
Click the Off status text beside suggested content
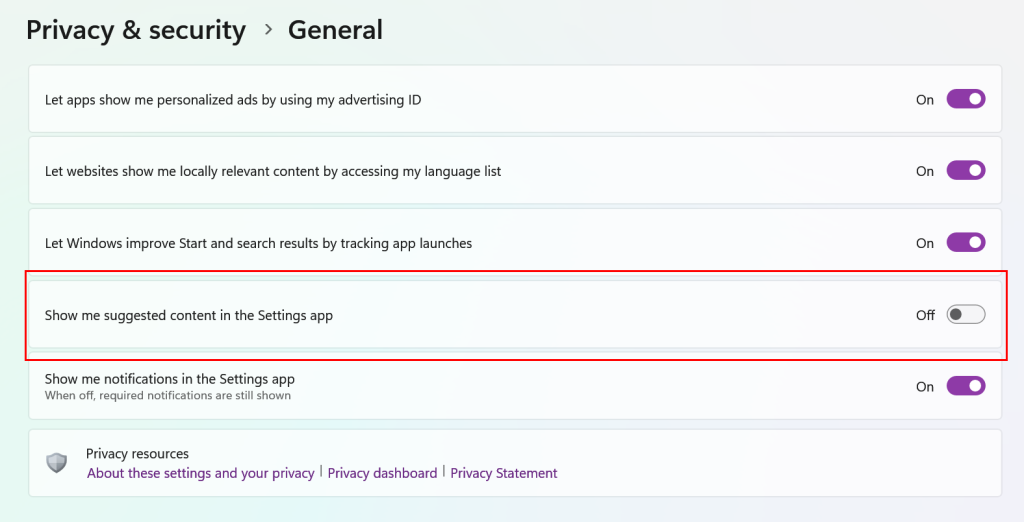925,315
